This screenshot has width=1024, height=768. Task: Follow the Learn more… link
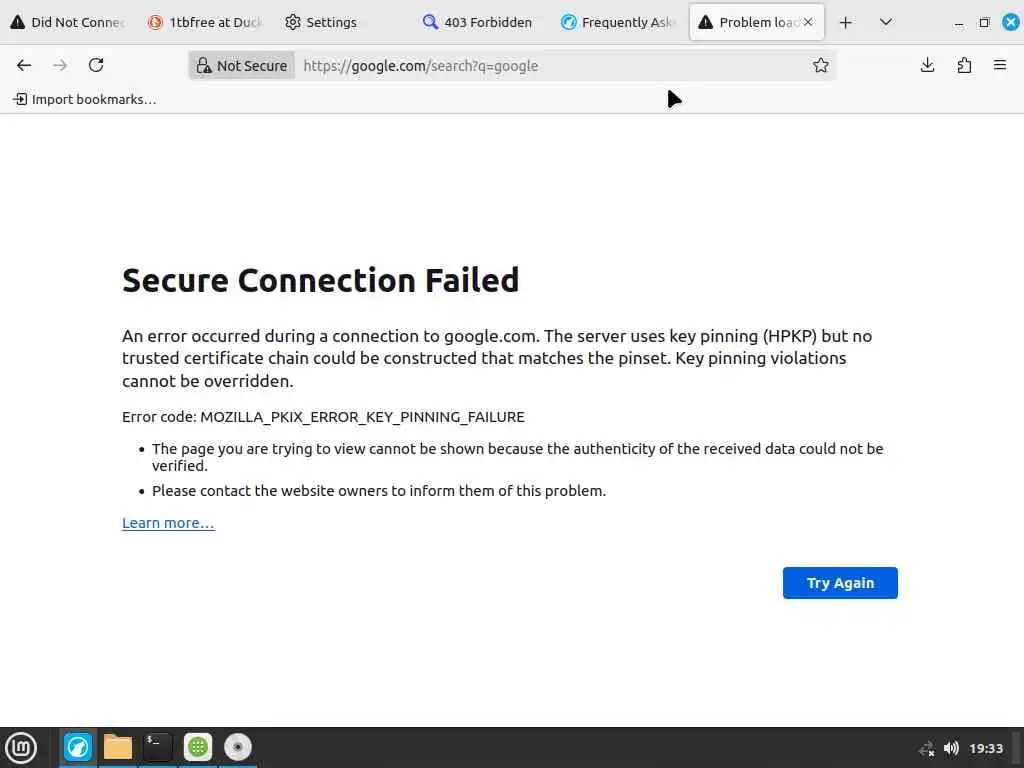pyautogui.click(x=168, y=523)
